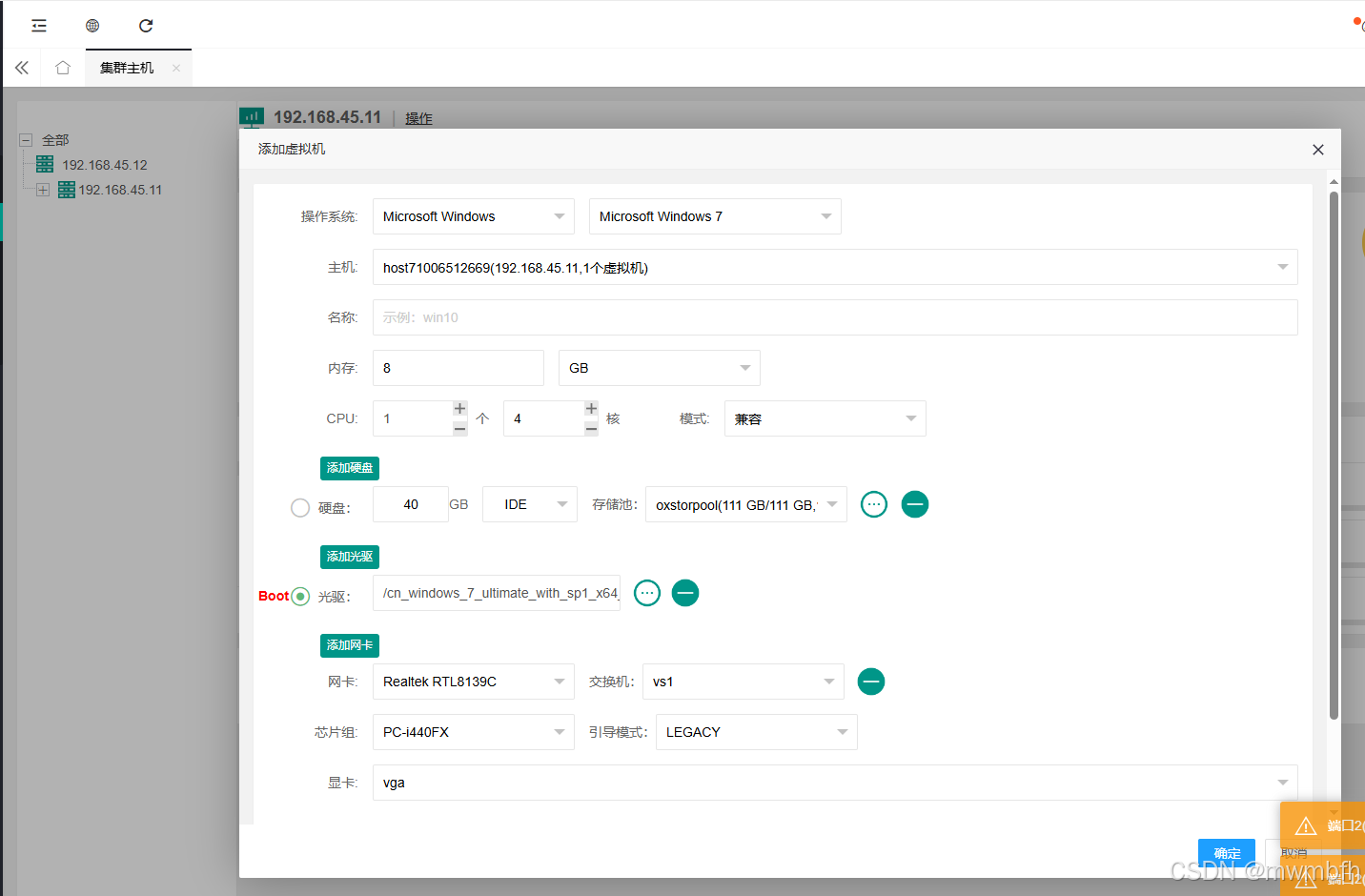Select host 192.168.45.11 in tree

[x=120, y=190]
